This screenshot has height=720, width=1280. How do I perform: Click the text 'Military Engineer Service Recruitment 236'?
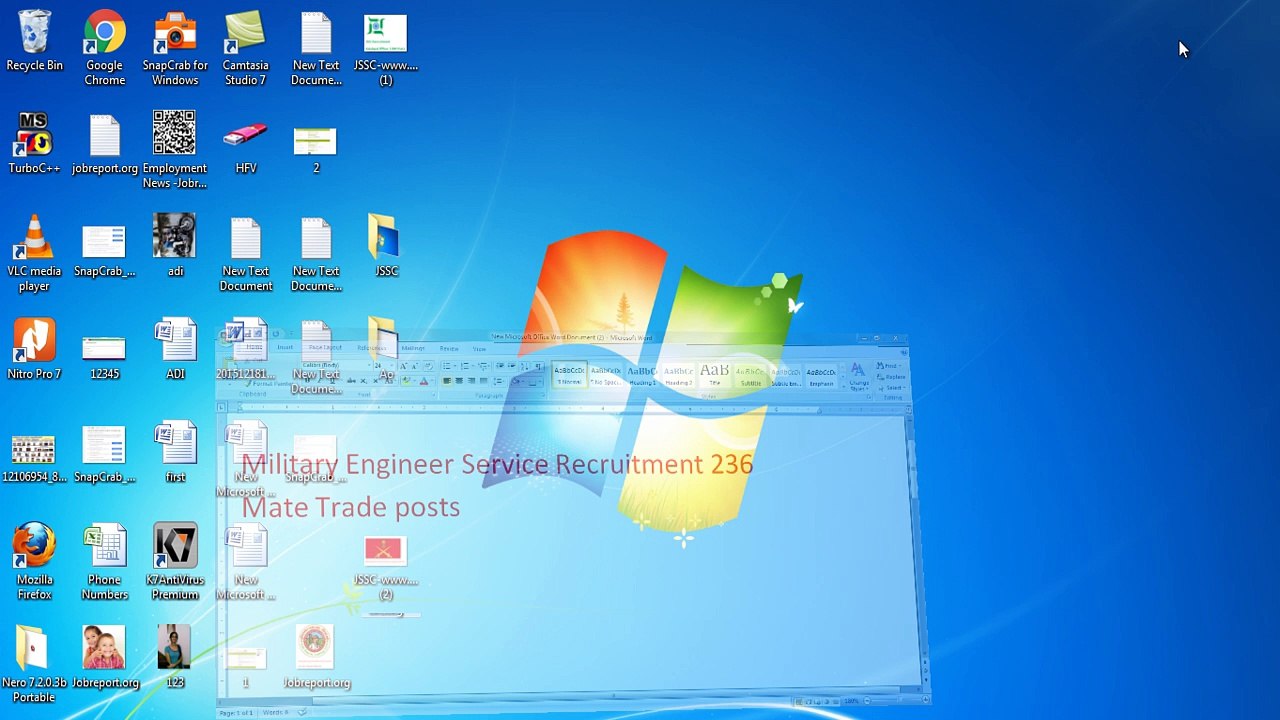point(497,464)
